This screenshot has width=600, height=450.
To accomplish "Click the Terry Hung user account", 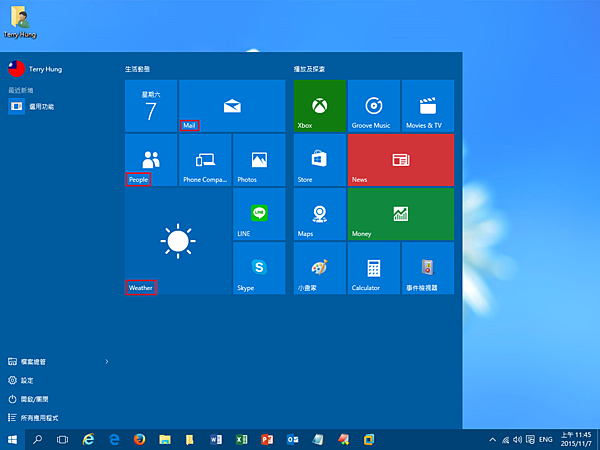I will pos(35,70).
